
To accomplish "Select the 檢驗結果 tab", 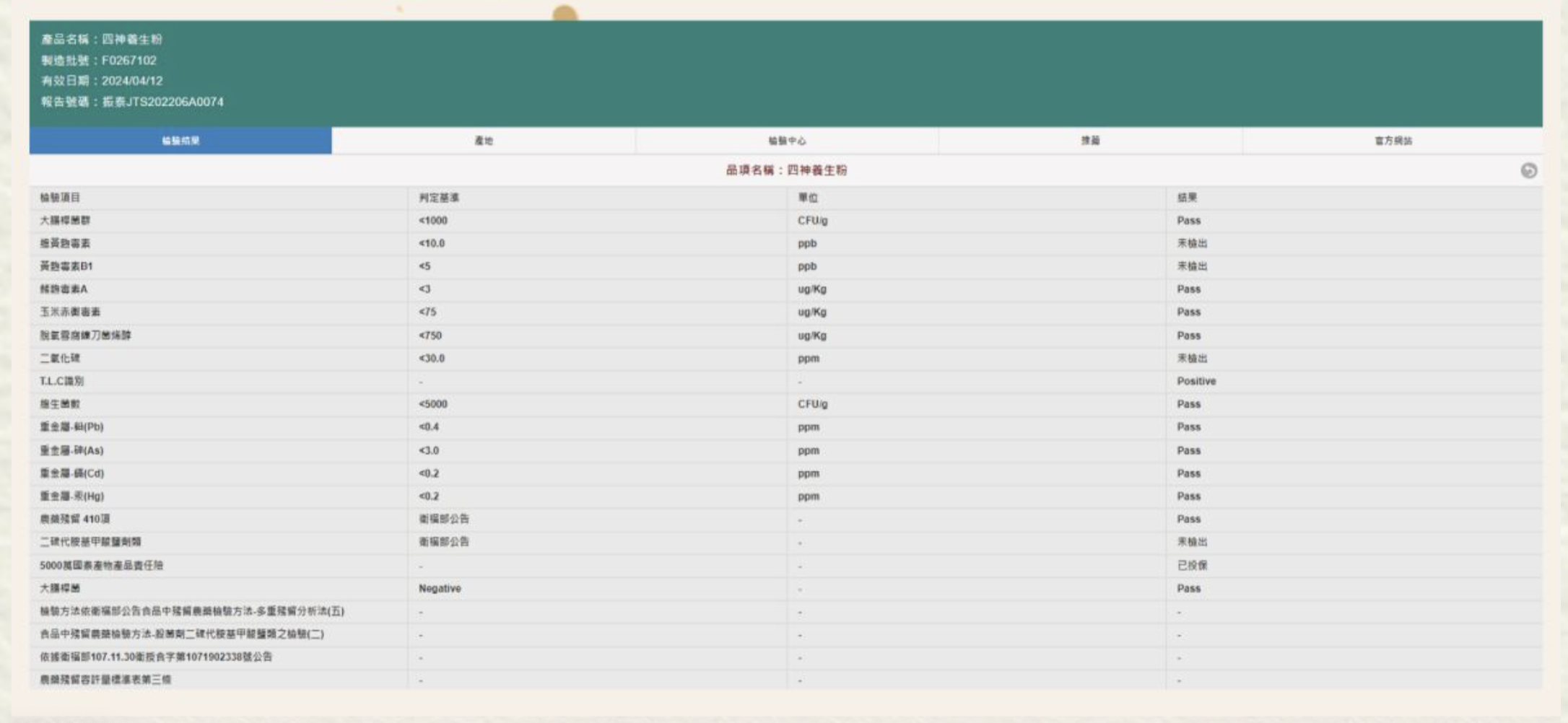I will coord(180,141).
